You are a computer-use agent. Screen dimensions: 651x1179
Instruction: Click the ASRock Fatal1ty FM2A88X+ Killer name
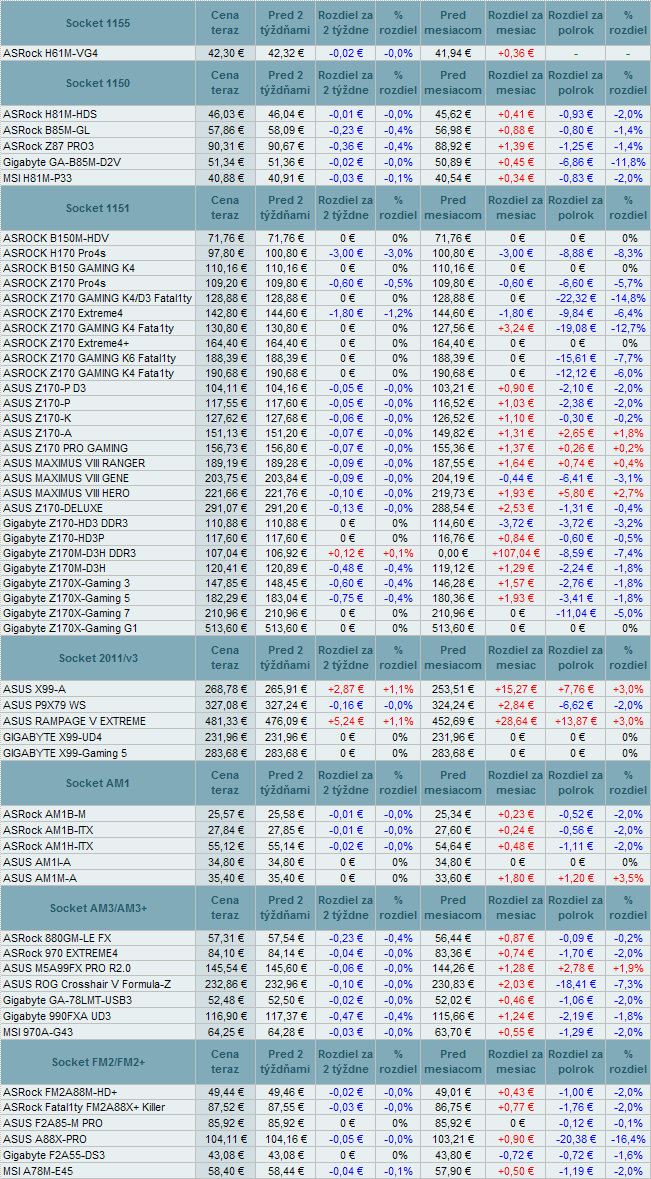tap(83, 1108)
